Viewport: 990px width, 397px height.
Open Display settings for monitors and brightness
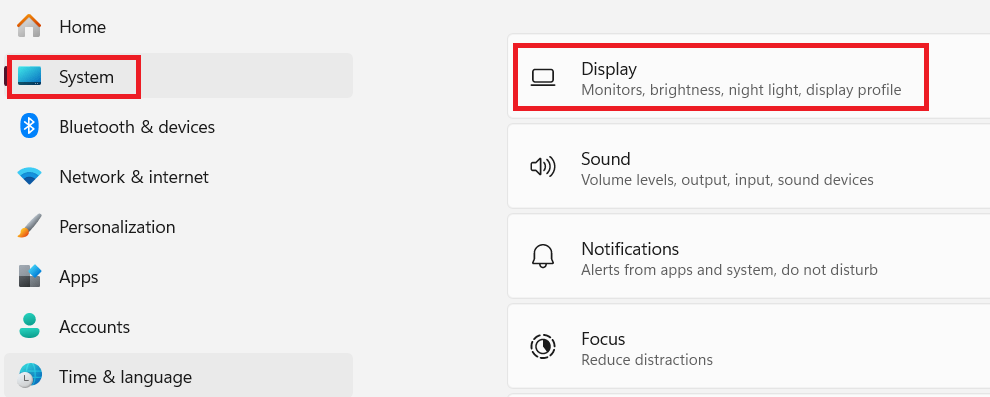tap(748, 76)
